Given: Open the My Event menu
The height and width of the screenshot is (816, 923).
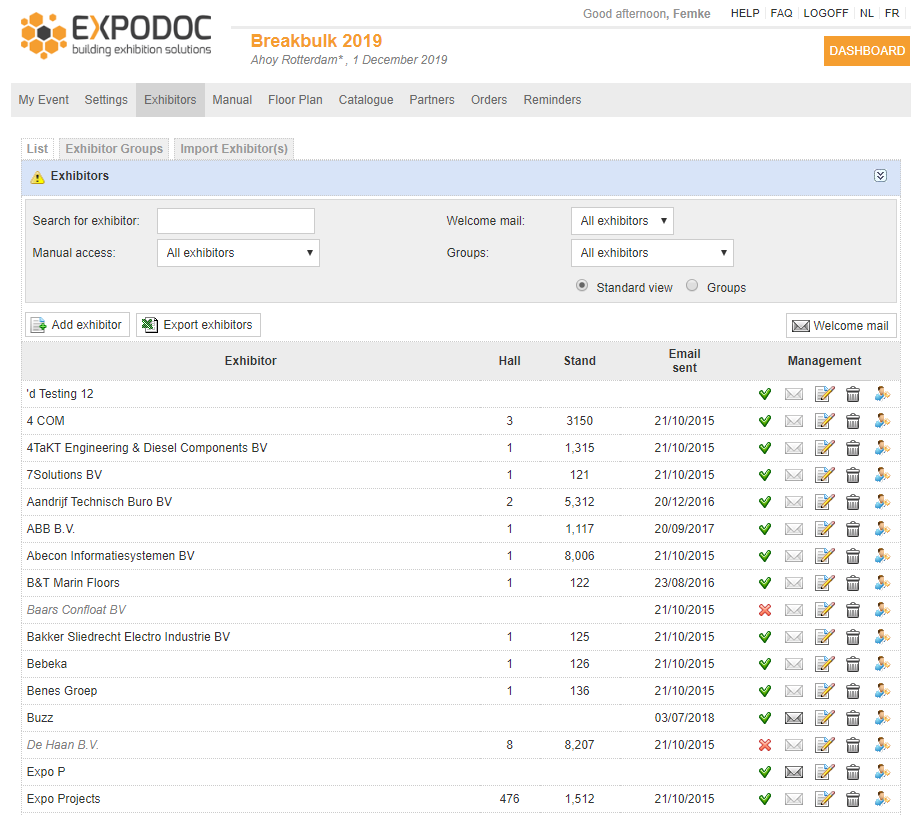Looking at the screenshot, I should pos(44,100).
